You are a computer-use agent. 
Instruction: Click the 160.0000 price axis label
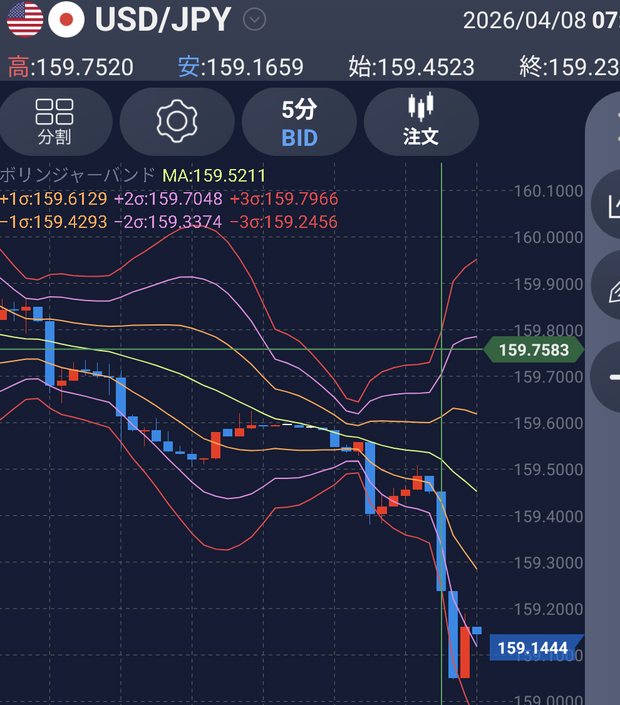548,237
